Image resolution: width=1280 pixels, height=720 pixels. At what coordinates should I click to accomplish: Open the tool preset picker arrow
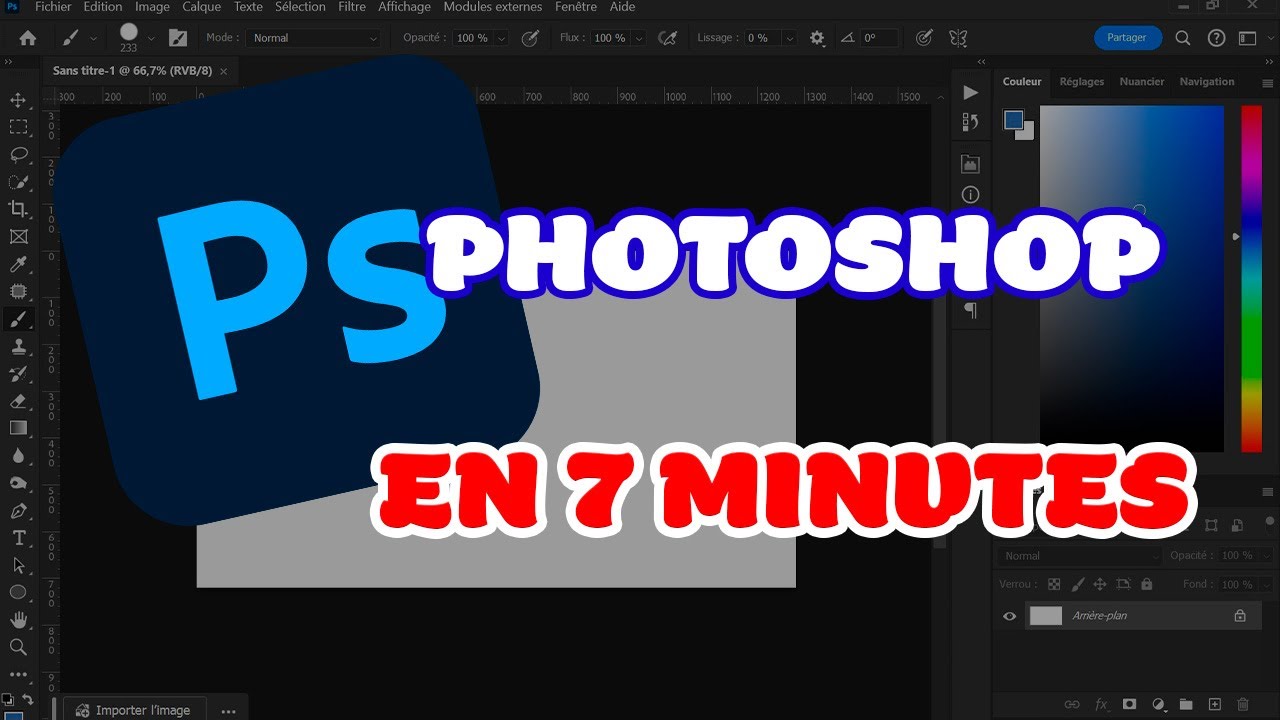[93, 38]
